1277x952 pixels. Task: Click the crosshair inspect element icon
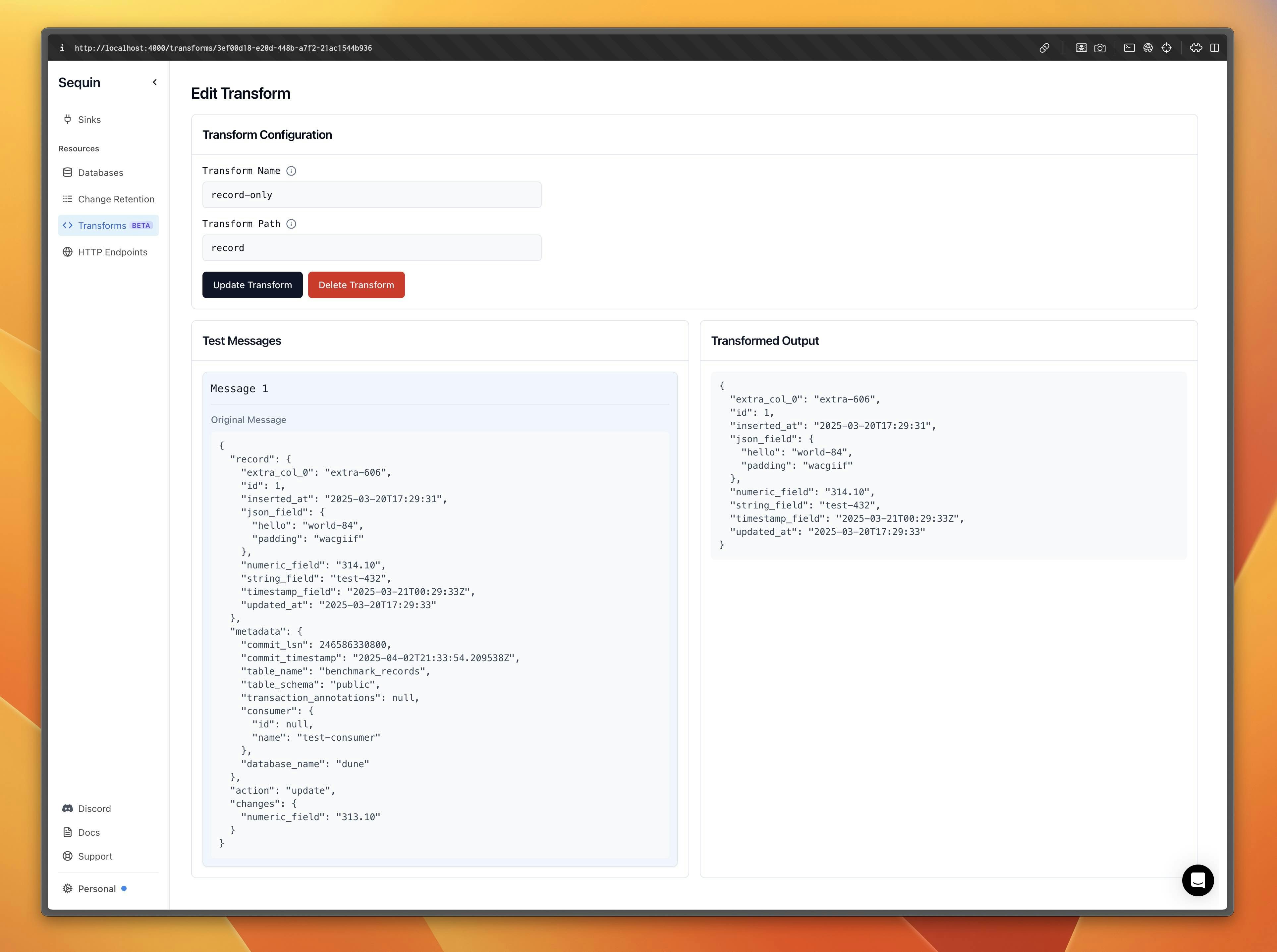point(1166,48)
